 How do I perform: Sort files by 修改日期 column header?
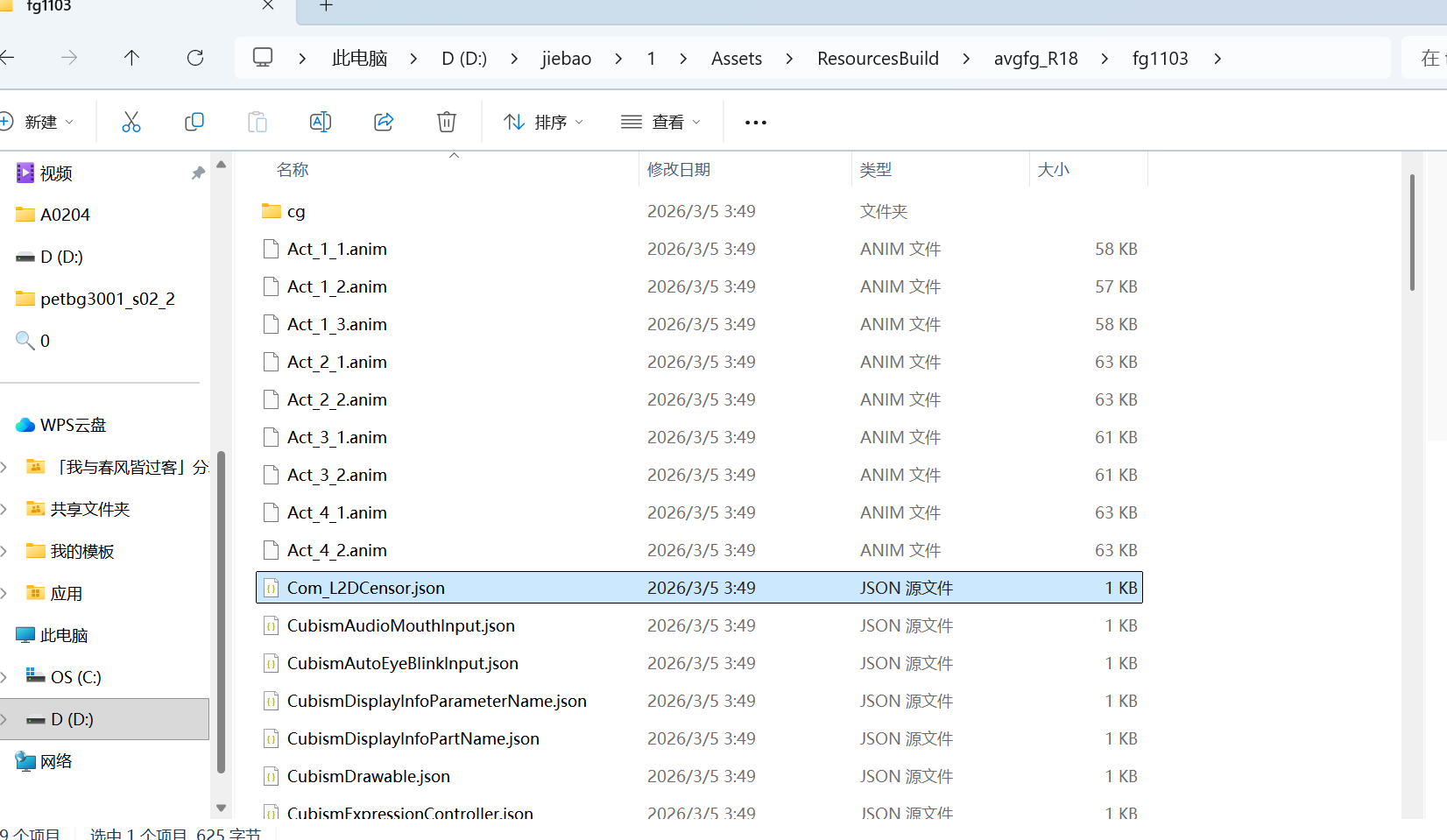point(679,170)
